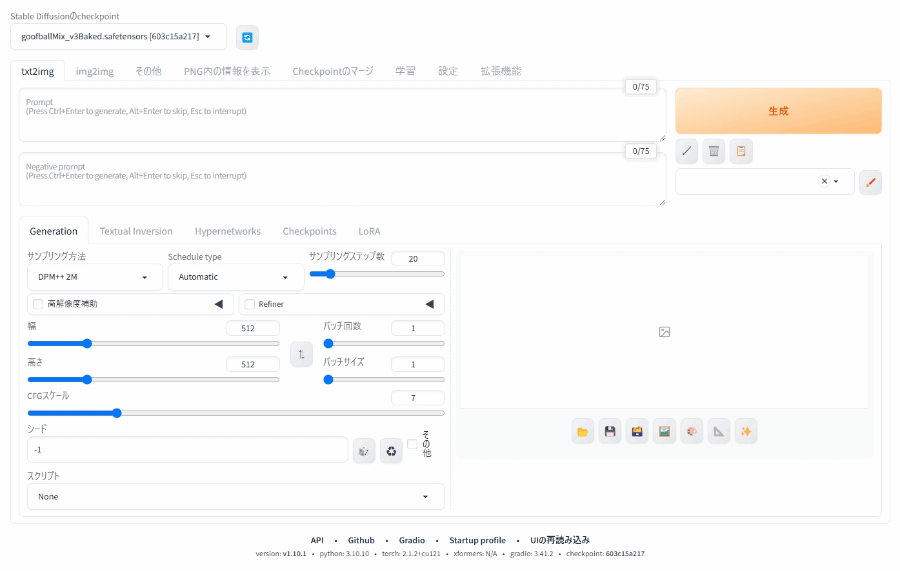Open the Github footer link

tap(361, 540)
